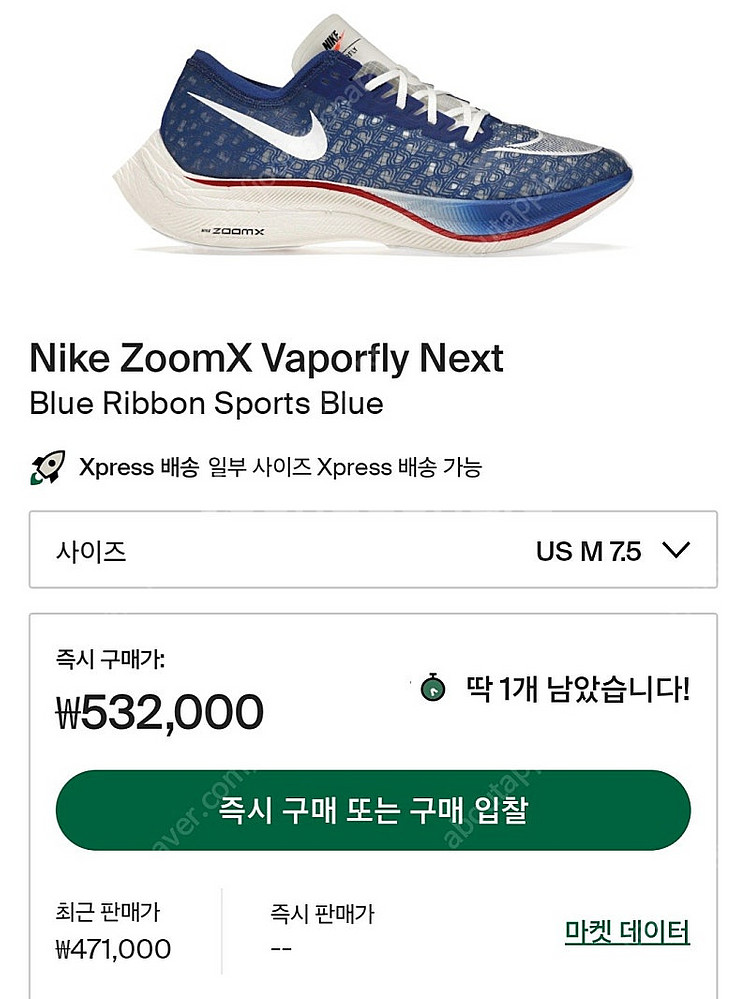The image size is (750, 999).
Task: Click the ₩532,000 buy-now price
Action: point(160,712)
